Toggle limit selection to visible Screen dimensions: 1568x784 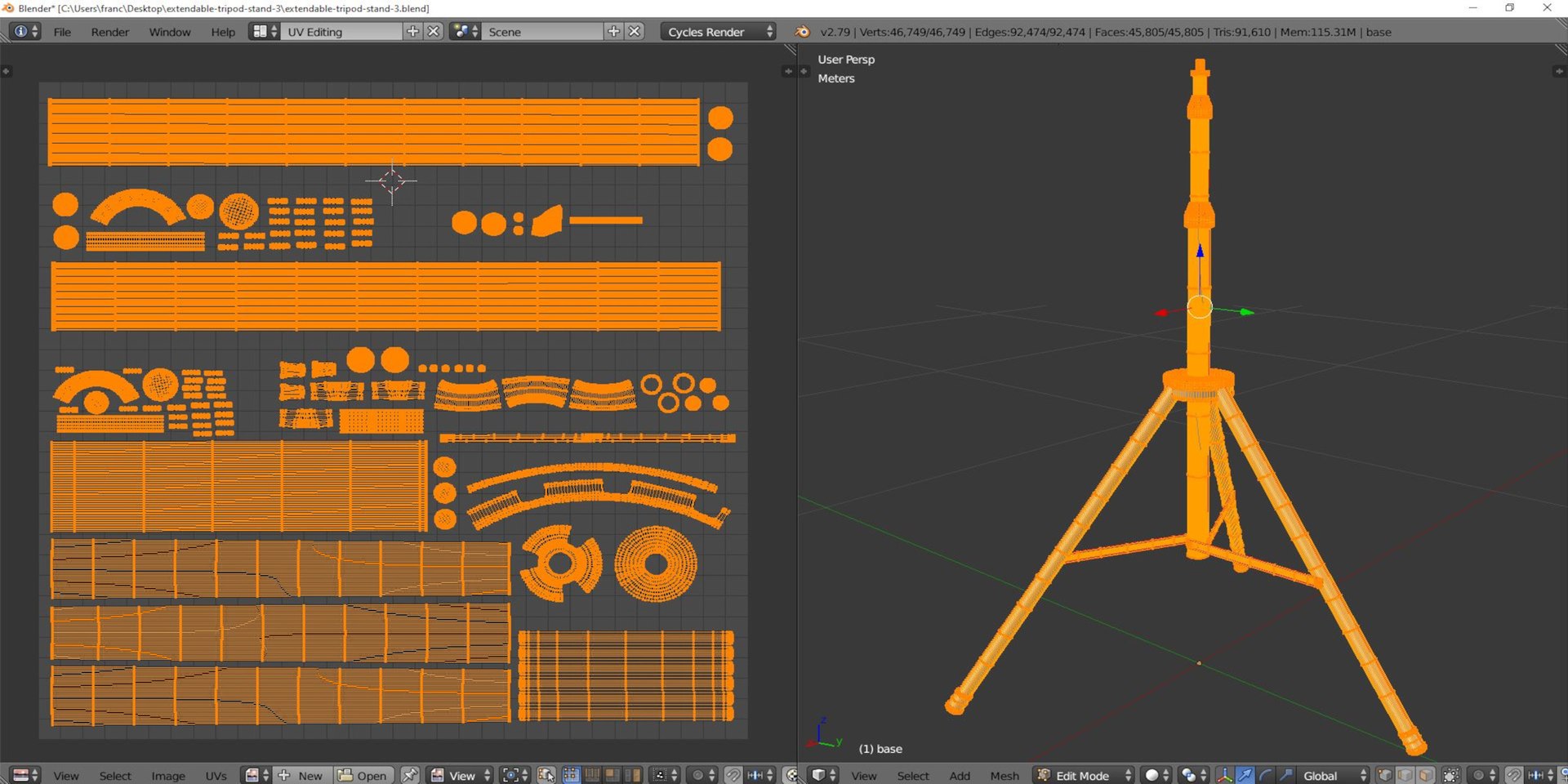click(x=1451, y=775)
